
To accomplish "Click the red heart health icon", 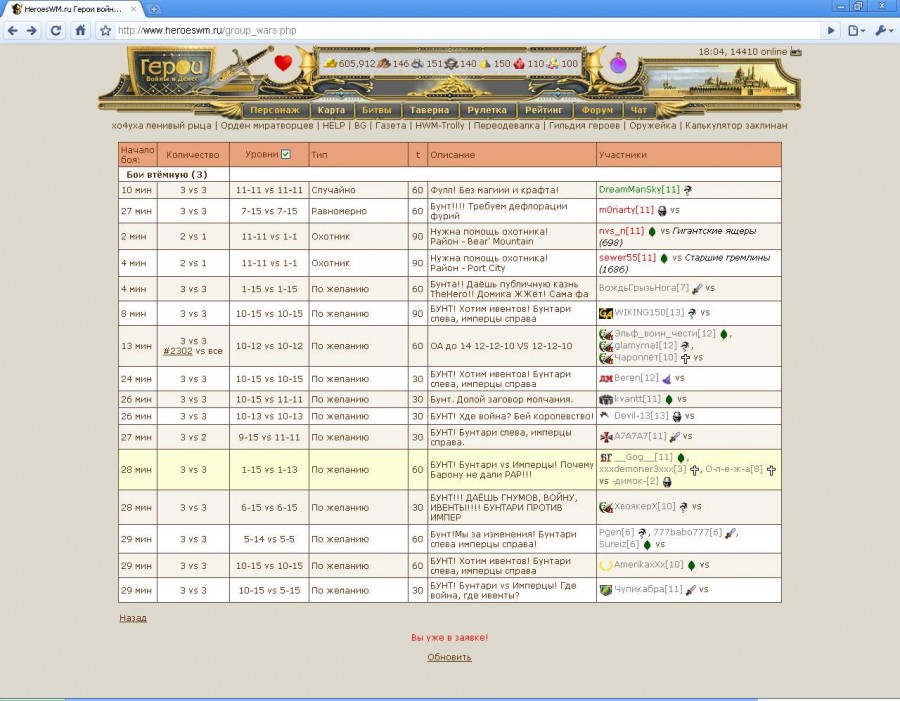I will tap(283, 63).
